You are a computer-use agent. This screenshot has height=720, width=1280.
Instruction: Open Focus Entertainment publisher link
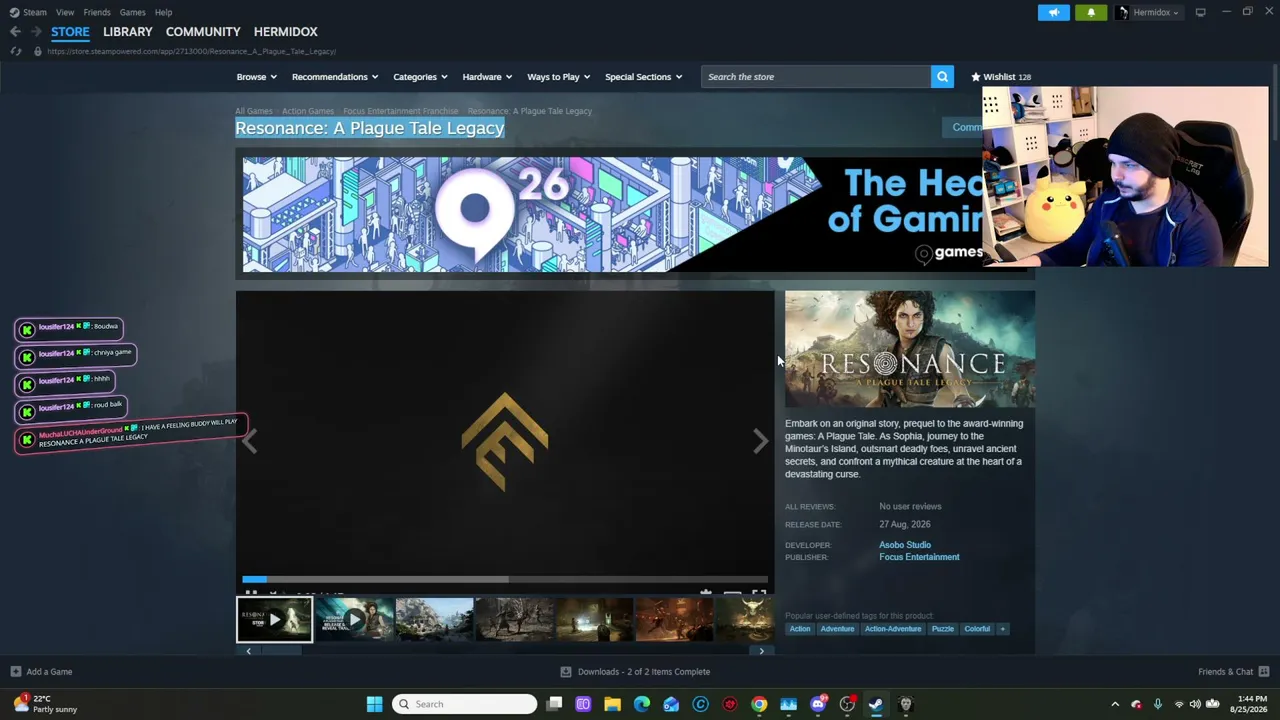click(x=919, y=557)
